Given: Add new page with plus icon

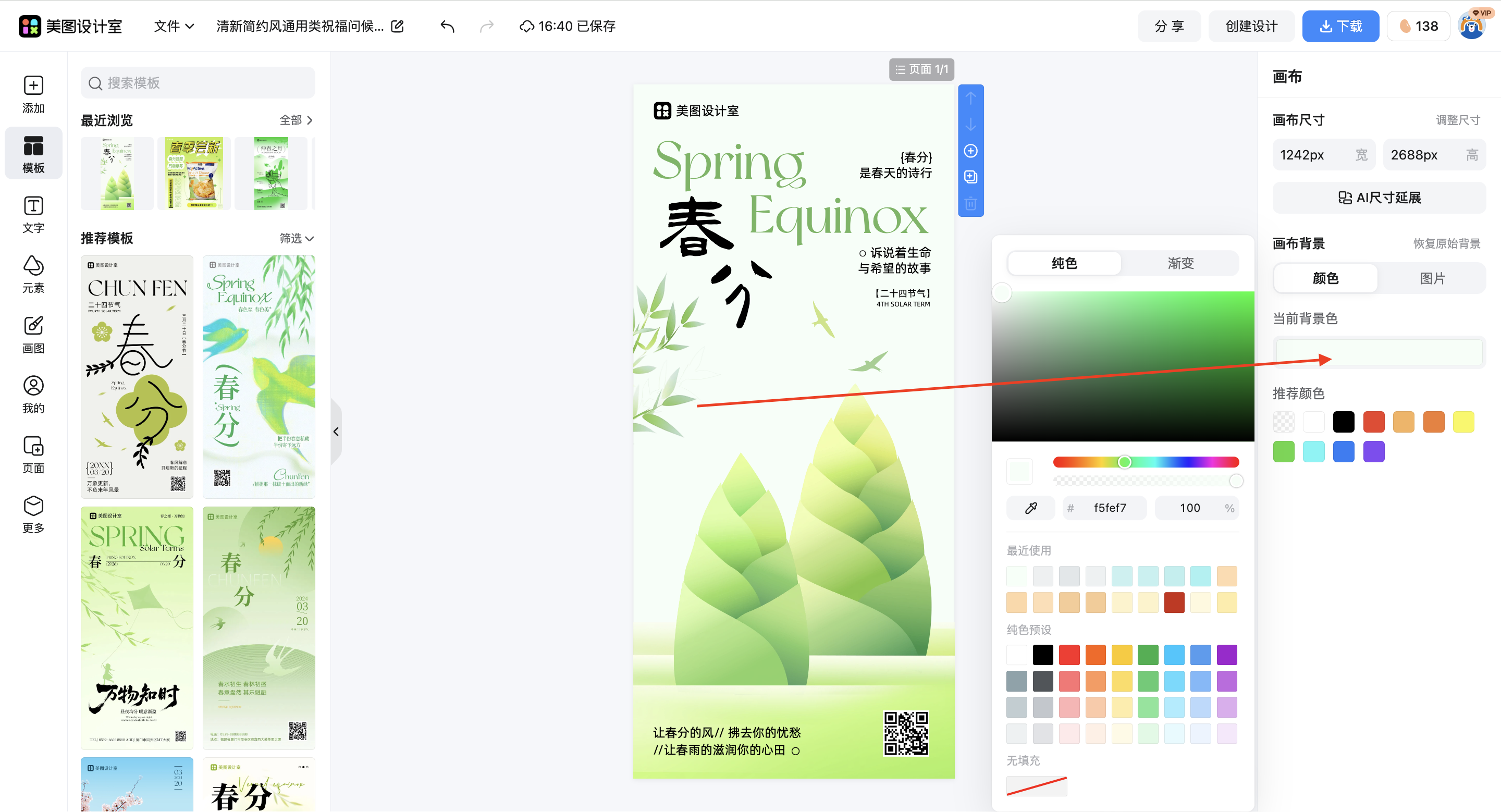Looking at the screenshot, I should click(x=970, y=151).
